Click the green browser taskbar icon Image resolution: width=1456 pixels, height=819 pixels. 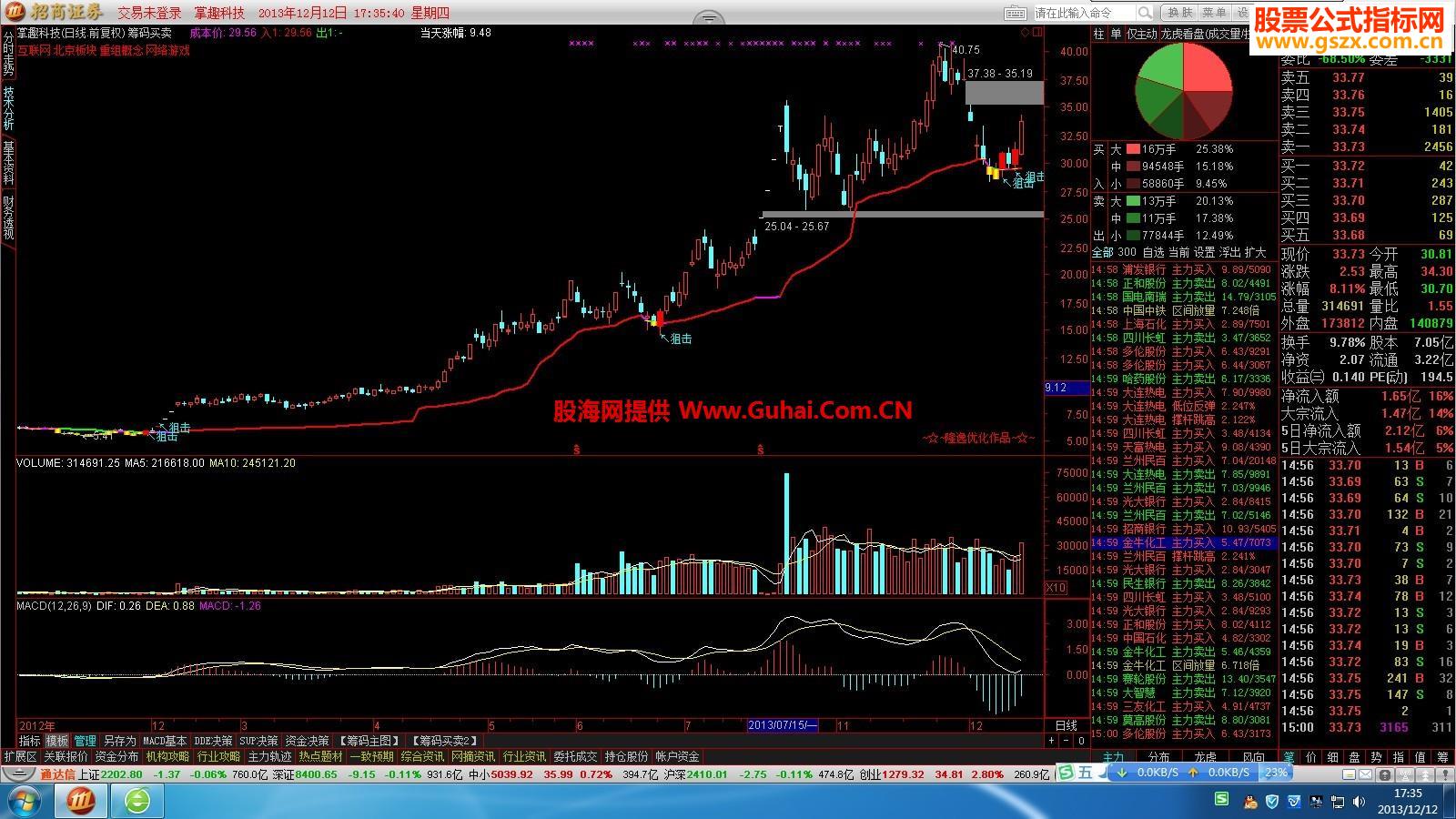(137, 802)
